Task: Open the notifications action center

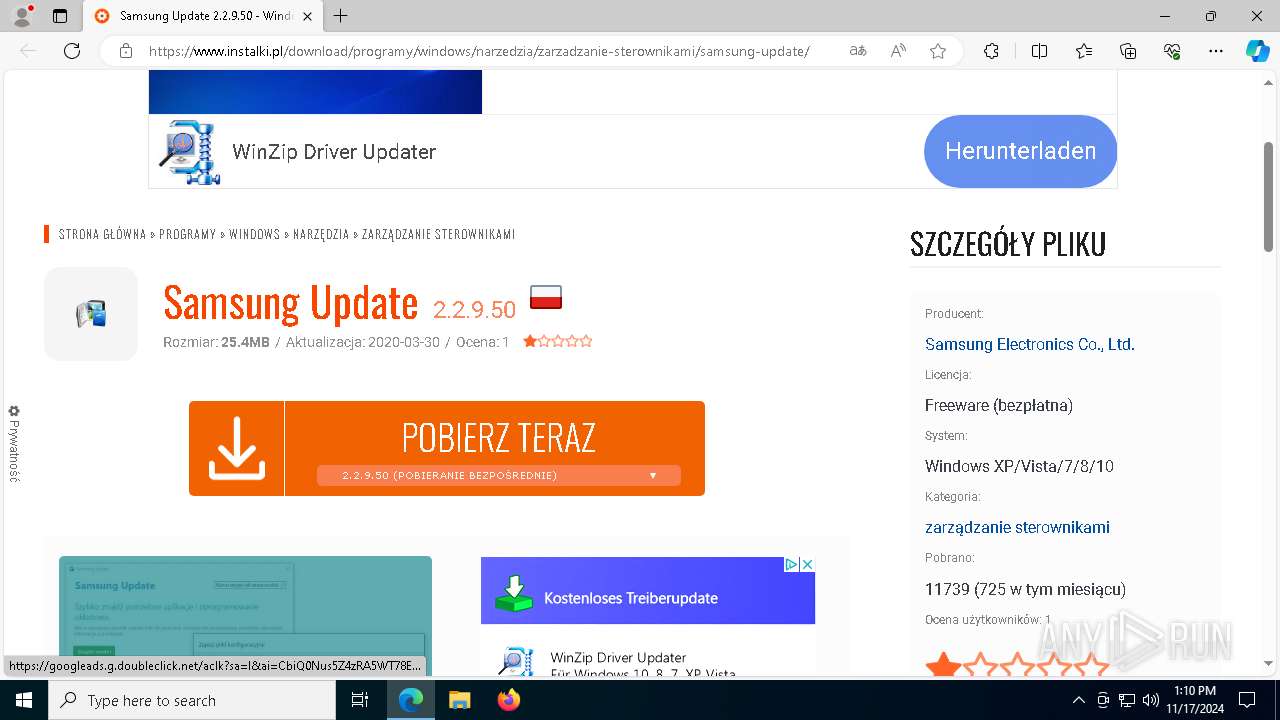Action: pos(1247,700)
